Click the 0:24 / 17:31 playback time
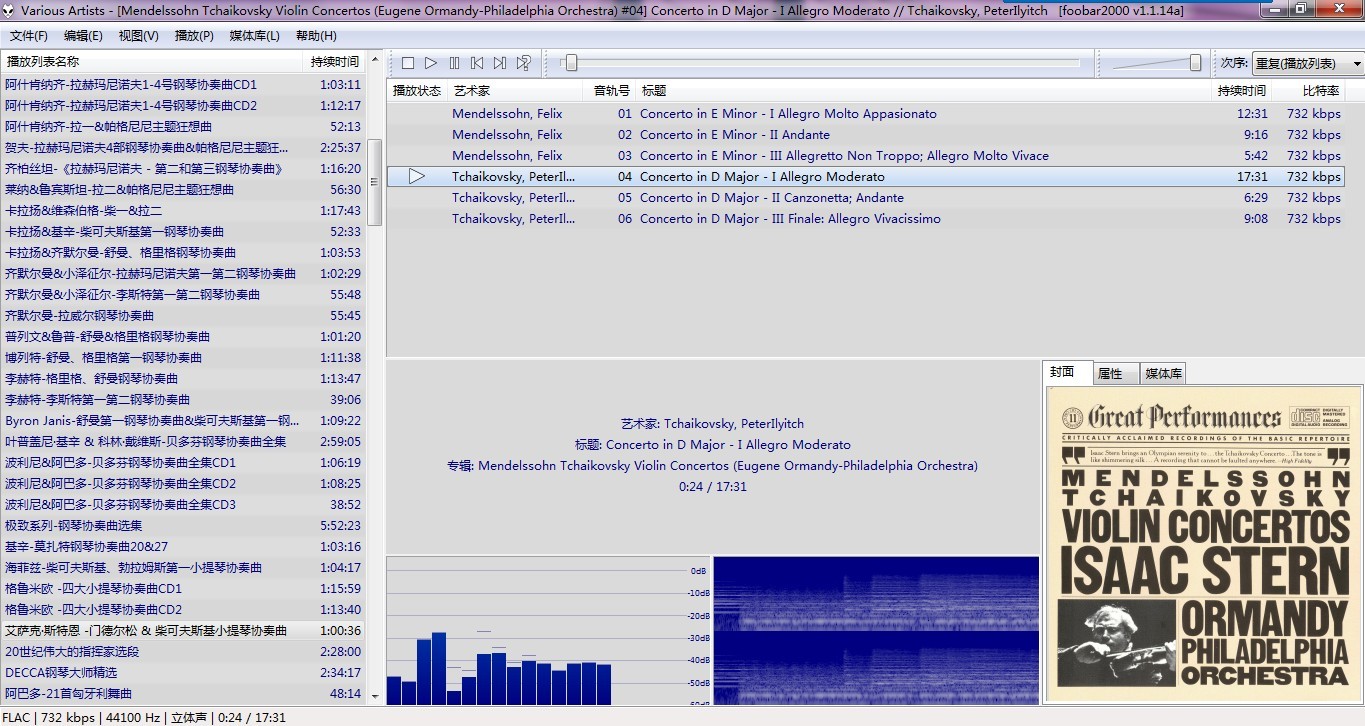The width and height of the screenshot is (1365, 726). click(712, 487)
